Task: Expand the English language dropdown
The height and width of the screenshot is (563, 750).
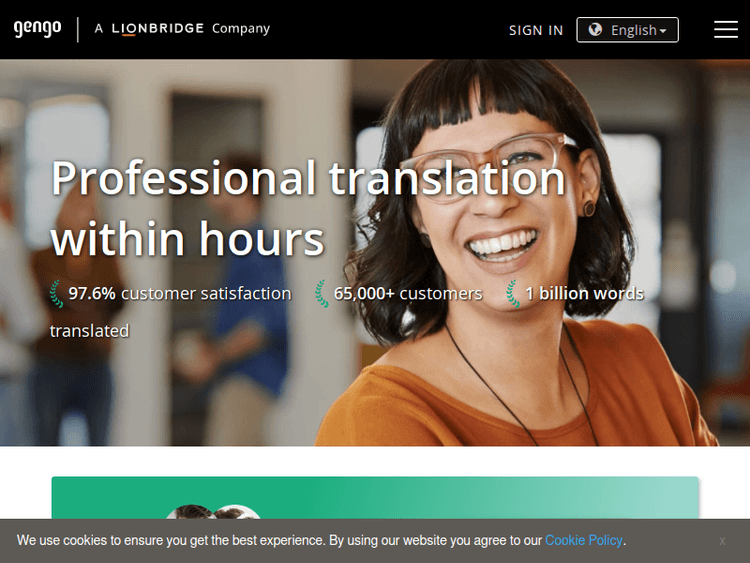Action: pyautogui.click(x=627, y=30)
